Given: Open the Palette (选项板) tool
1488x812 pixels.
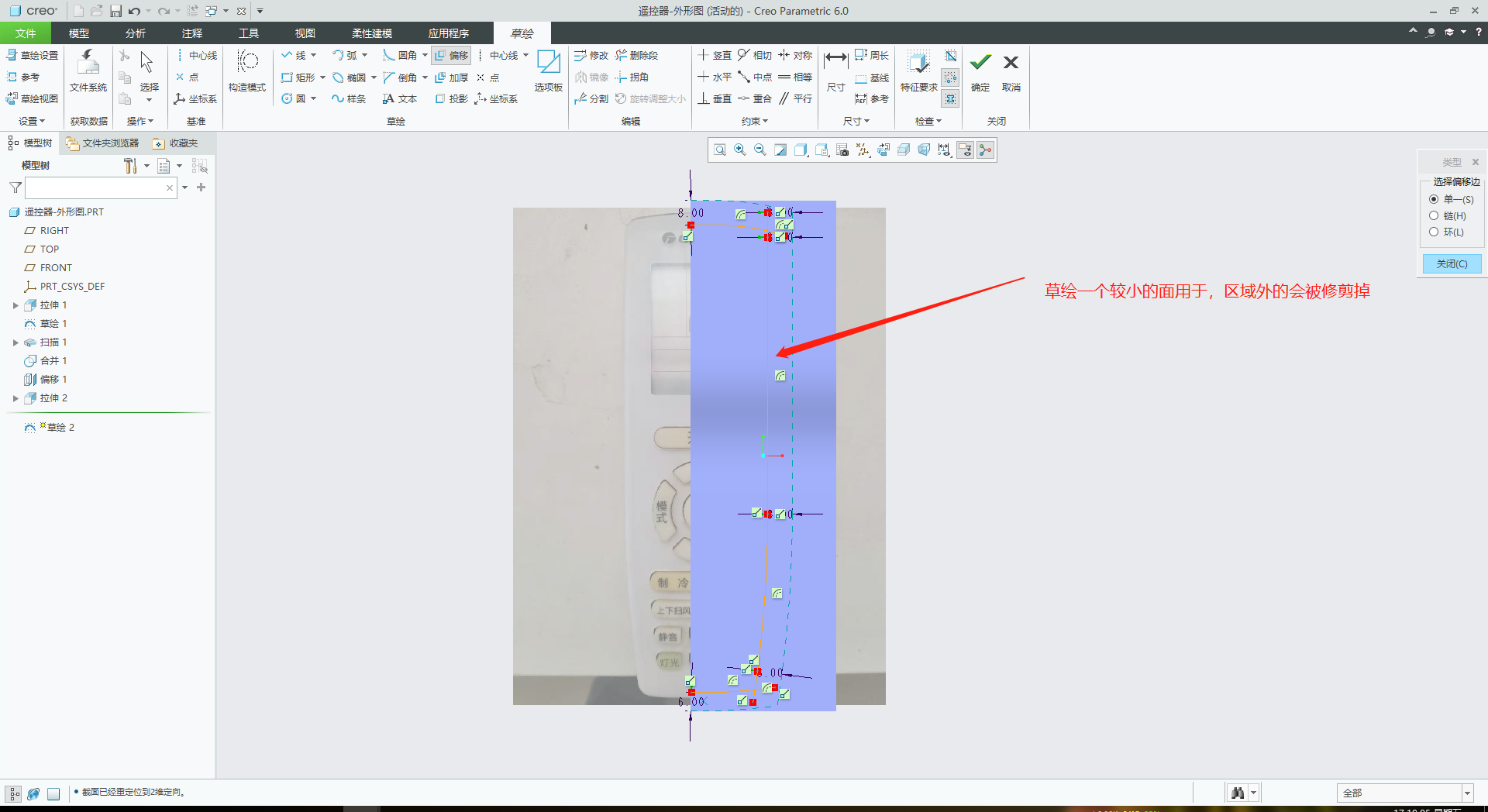Looking at the screenshot, I should coord(549,71).
